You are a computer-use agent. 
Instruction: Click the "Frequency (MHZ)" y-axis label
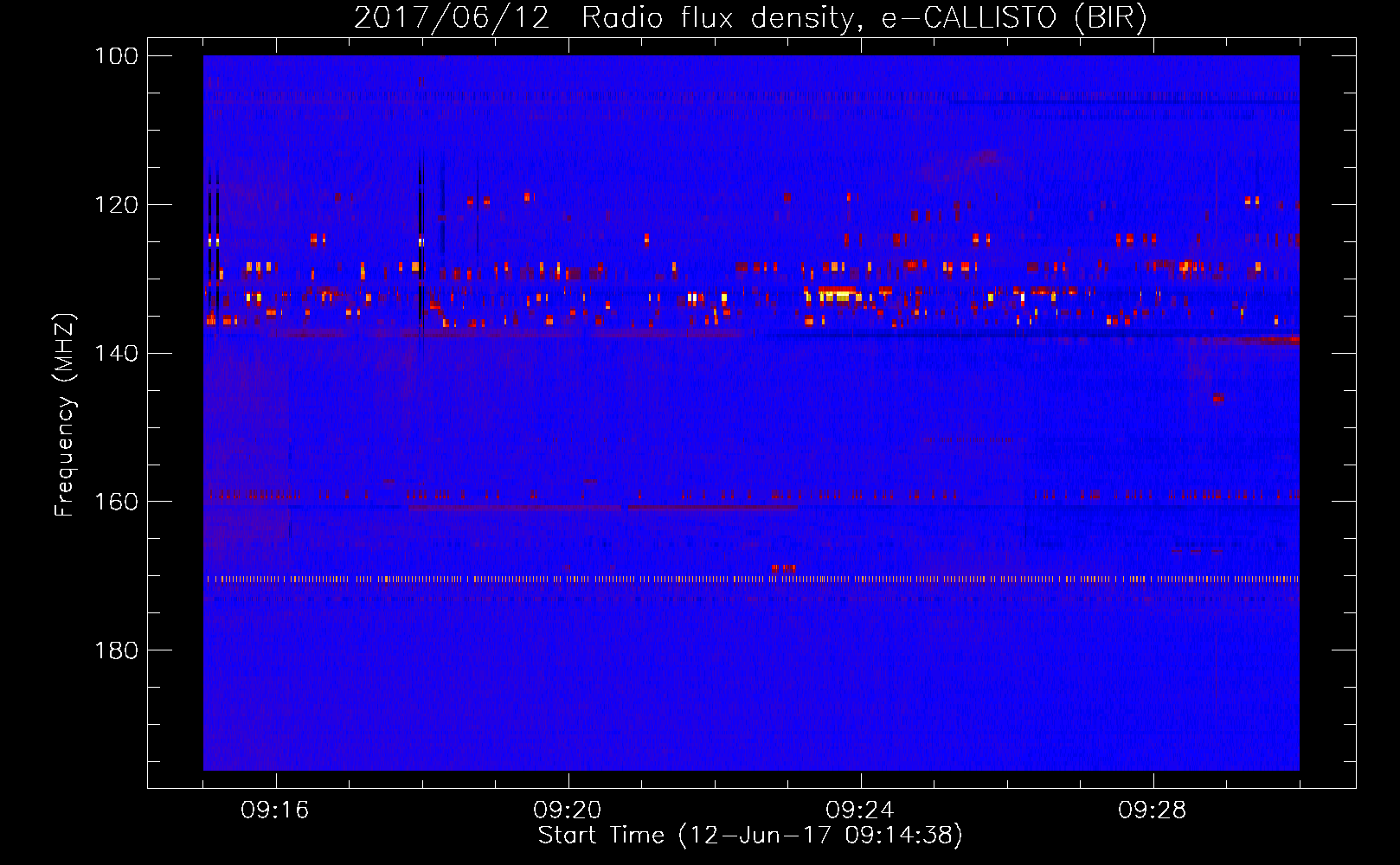(65, 414)
